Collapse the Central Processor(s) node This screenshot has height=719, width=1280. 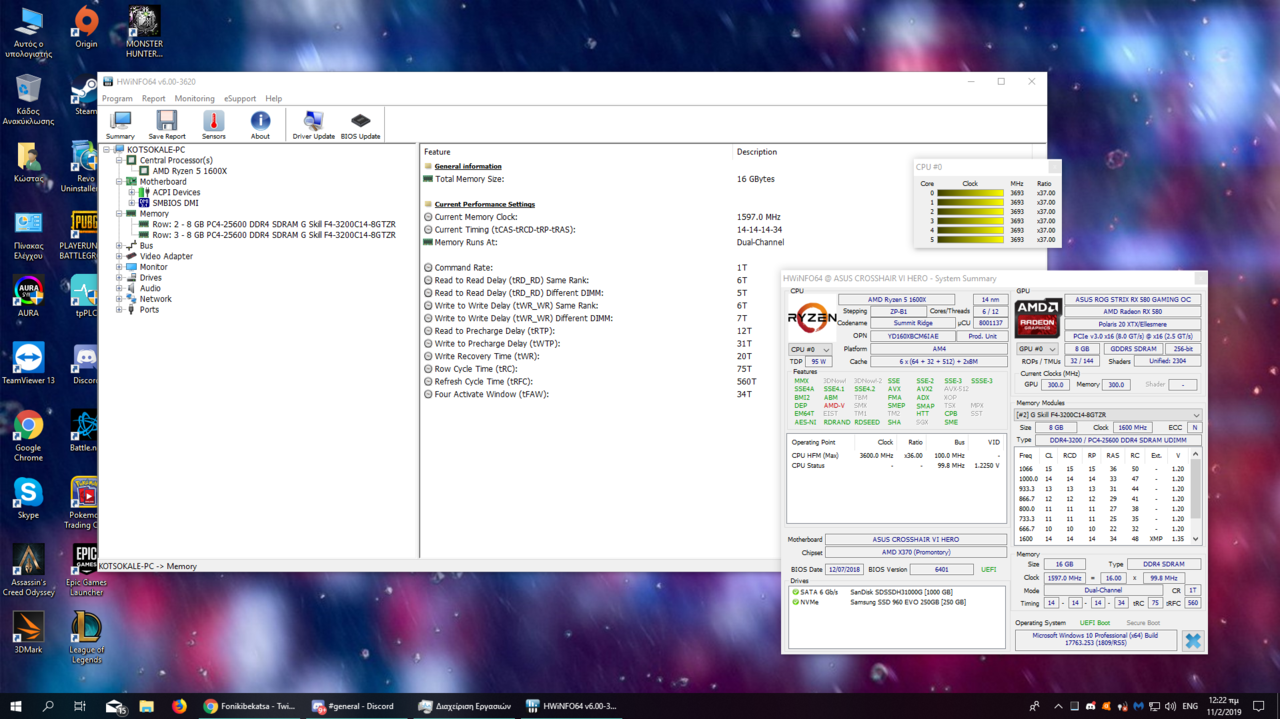[x=119, y=160]
